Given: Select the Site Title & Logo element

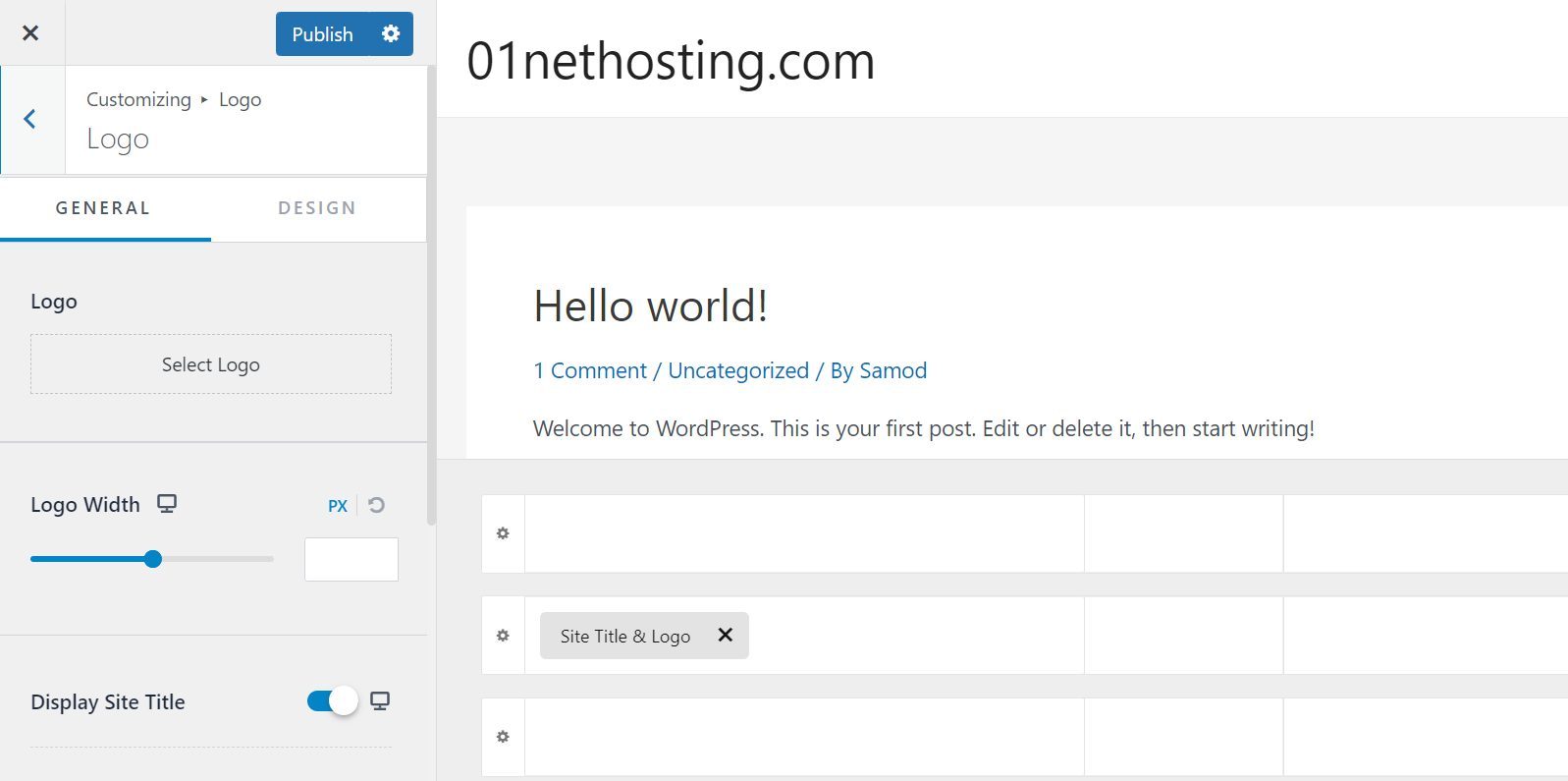Looking at the screenshot, I should pyautogui.click(x=625, y=636).
